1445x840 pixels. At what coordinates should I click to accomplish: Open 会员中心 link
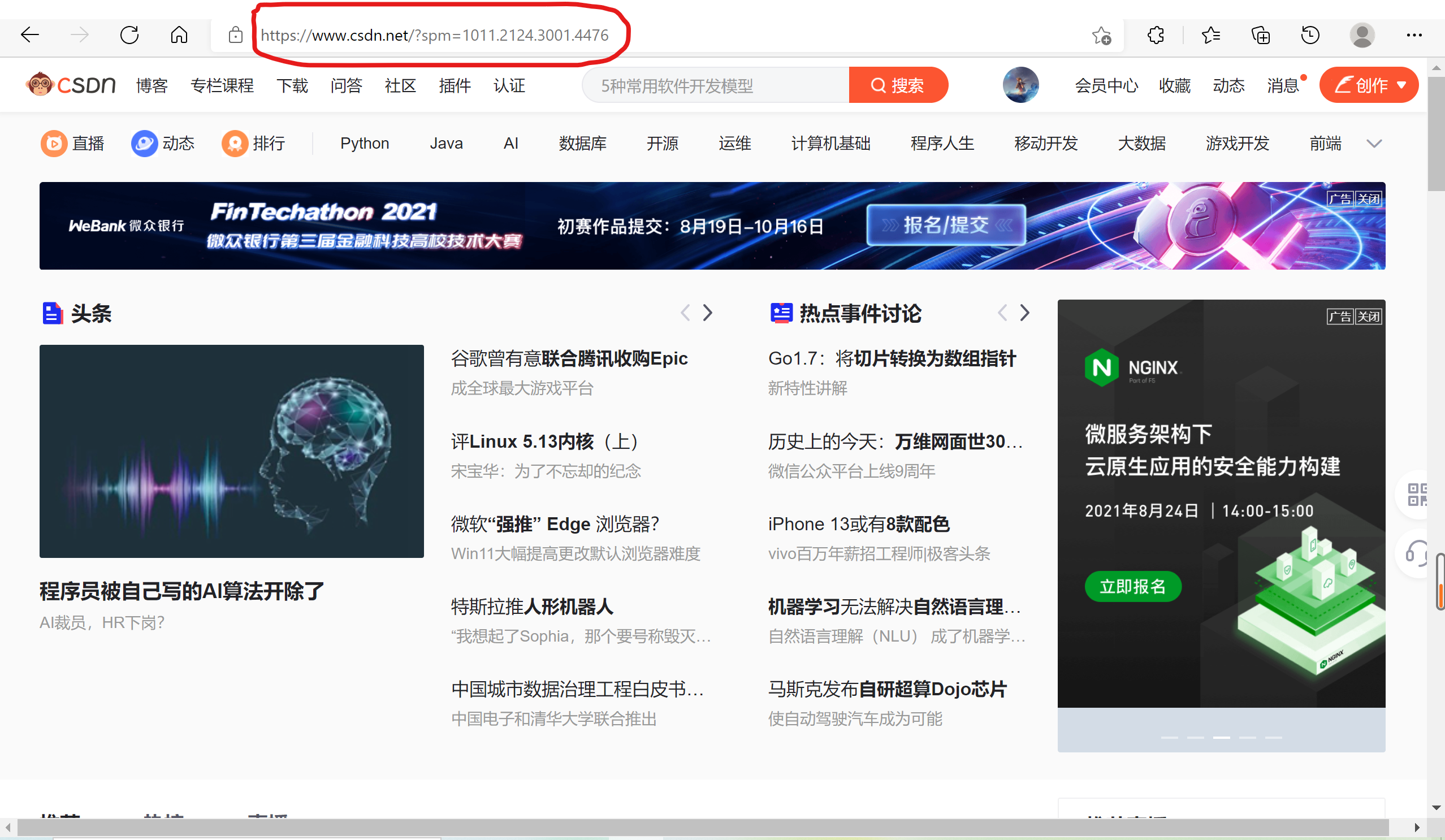pos(1106,85)
